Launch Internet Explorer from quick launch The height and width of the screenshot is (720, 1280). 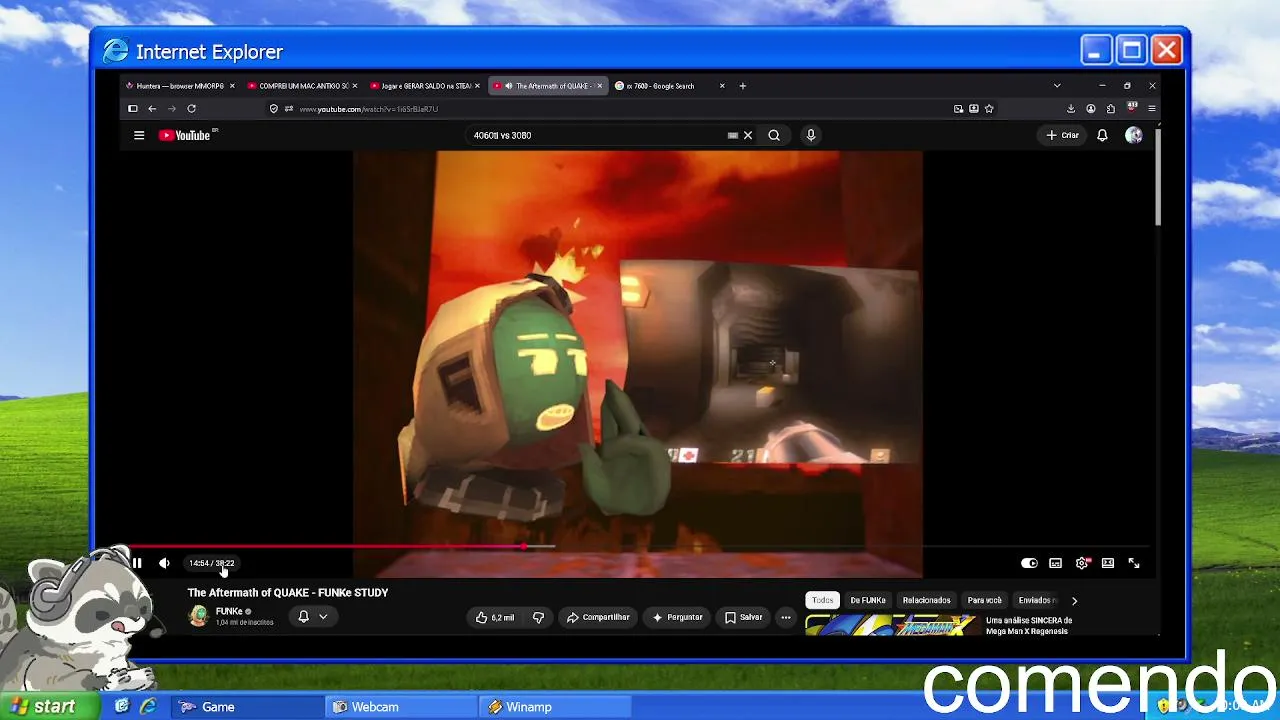click(148, 707)
